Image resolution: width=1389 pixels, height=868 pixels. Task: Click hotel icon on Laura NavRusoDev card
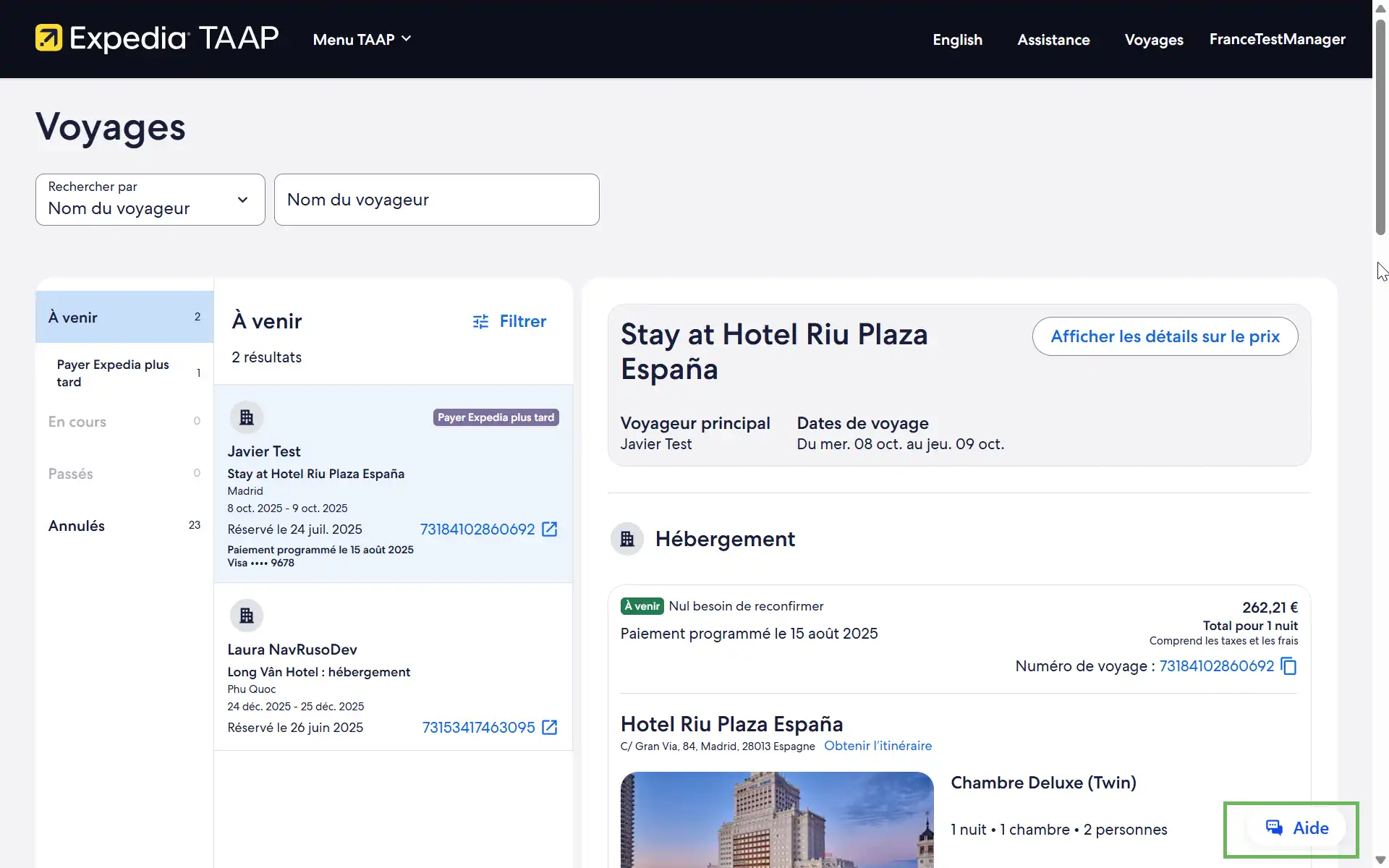247,616
